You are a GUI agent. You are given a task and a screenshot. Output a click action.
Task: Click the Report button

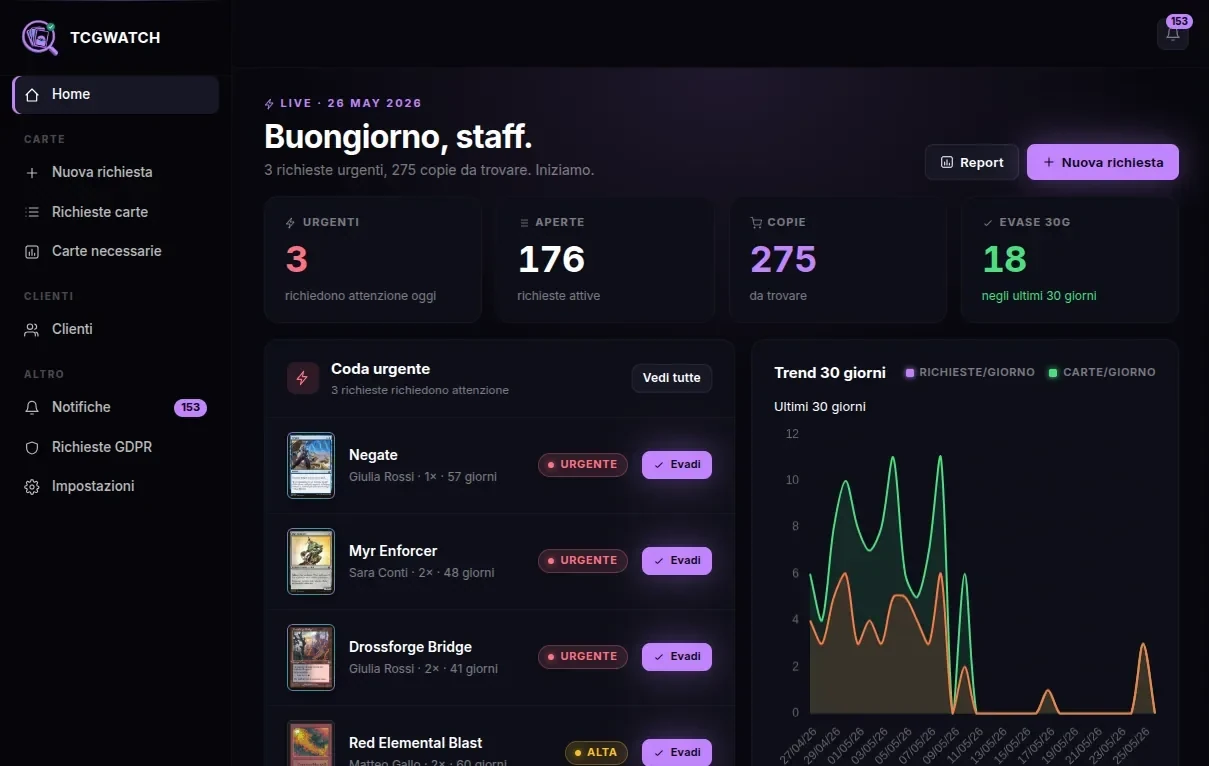click(x=972, y=162)
